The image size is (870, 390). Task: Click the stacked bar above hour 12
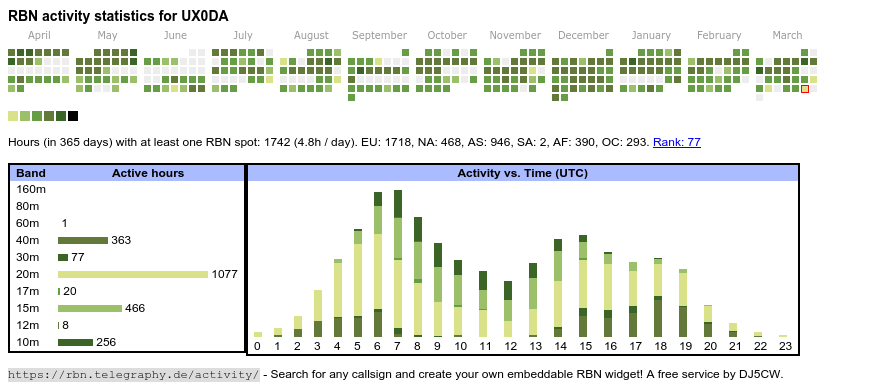click(x=508, y=309)
